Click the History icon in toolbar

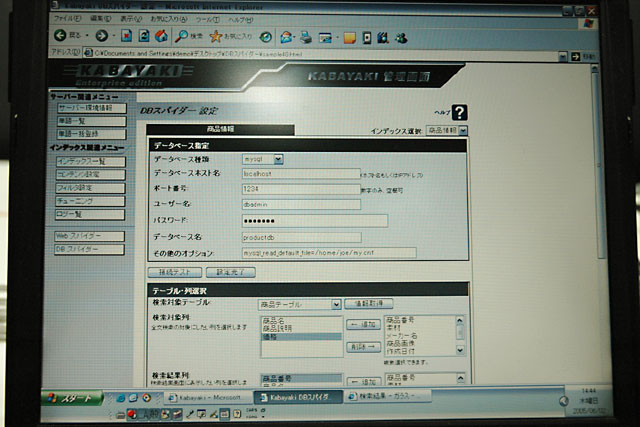point(266,37)
